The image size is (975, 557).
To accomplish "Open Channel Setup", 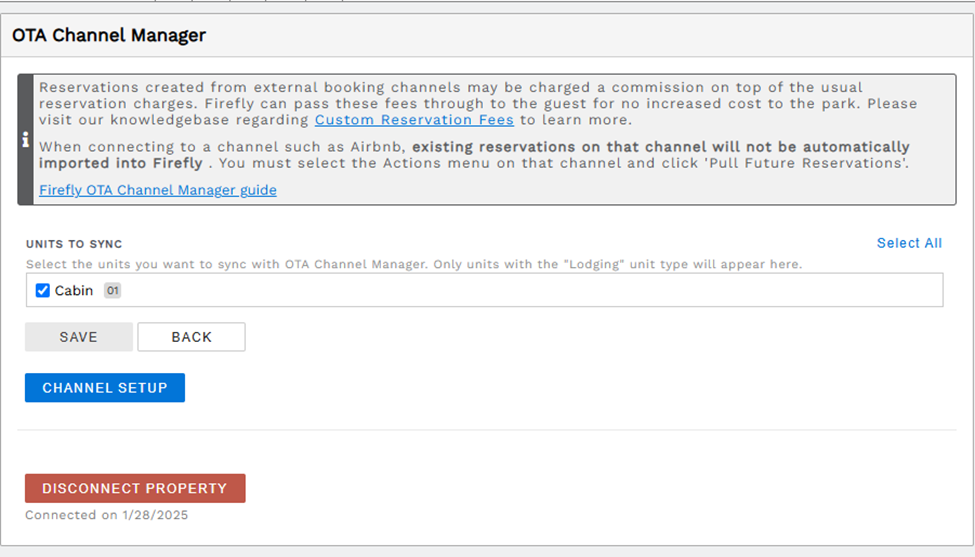I will [105, 388].
